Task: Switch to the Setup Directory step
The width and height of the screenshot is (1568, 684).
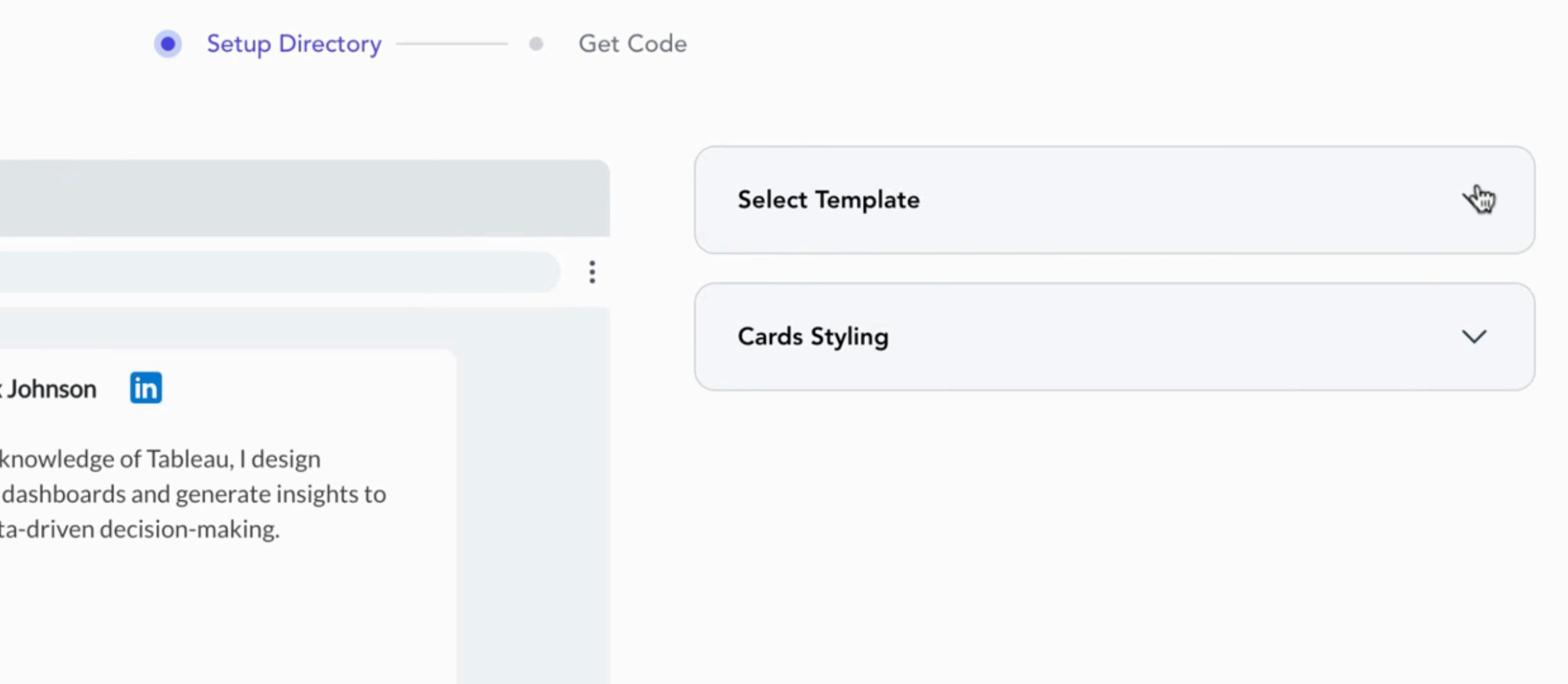Action: tap(294, 44)
